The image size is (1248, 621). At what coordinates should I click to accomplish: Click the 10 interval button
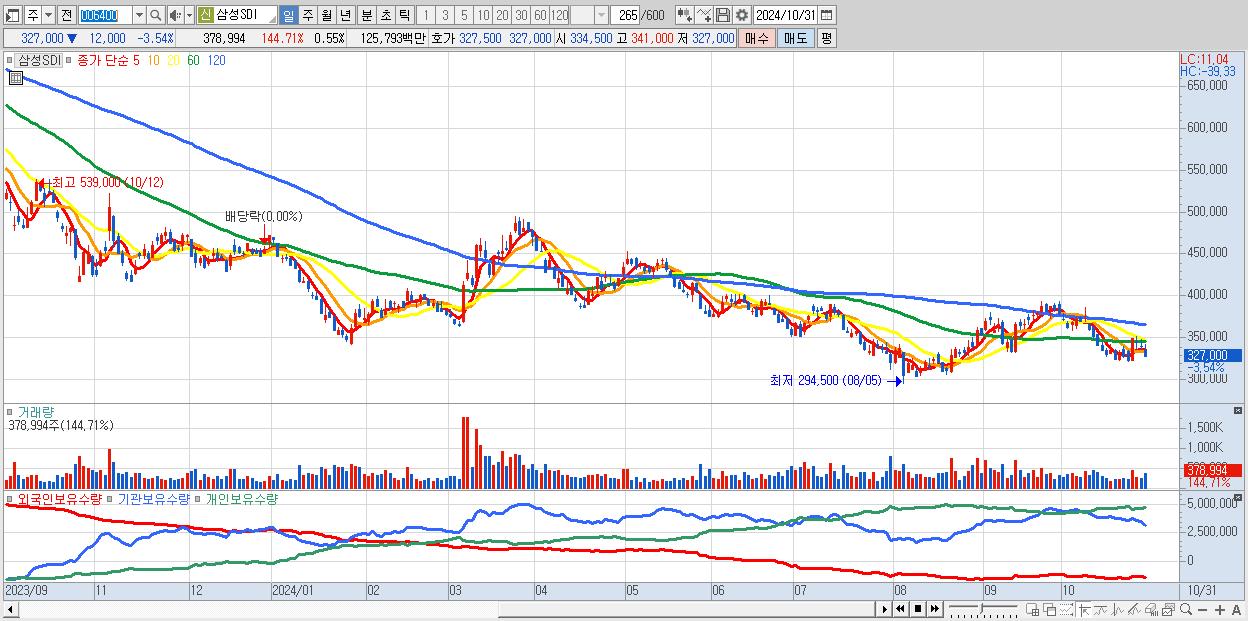click(483, 15)
